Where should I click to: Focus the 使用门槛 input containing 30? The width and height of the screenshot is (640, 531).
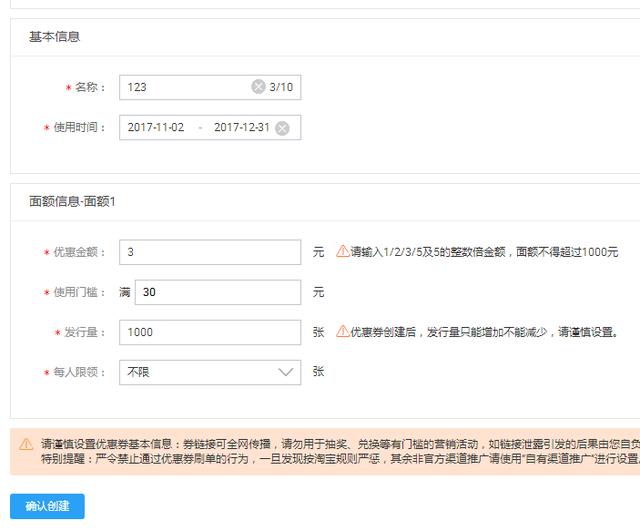click(218, 292)
